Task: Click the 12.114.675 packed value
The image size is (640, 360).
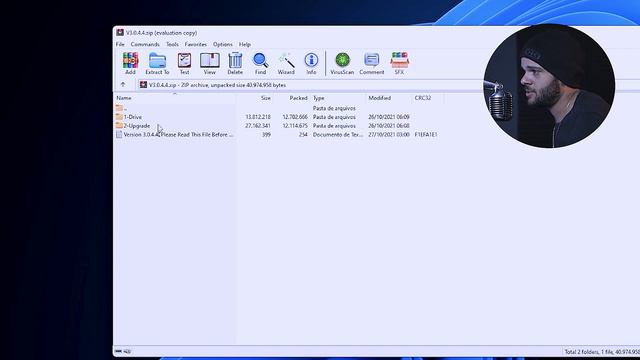Action: coord(295,126)
